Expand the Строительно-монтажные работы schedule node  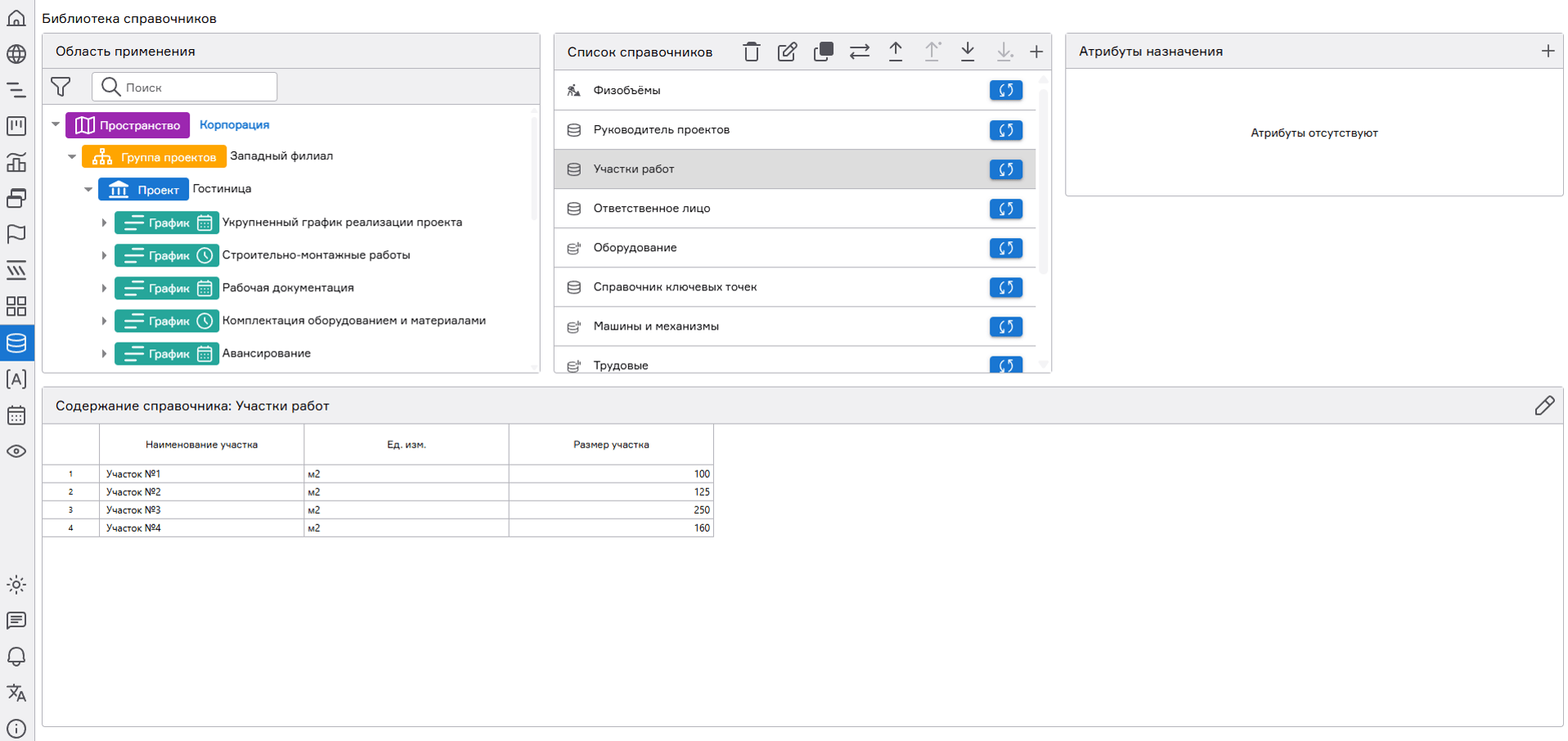104,256
